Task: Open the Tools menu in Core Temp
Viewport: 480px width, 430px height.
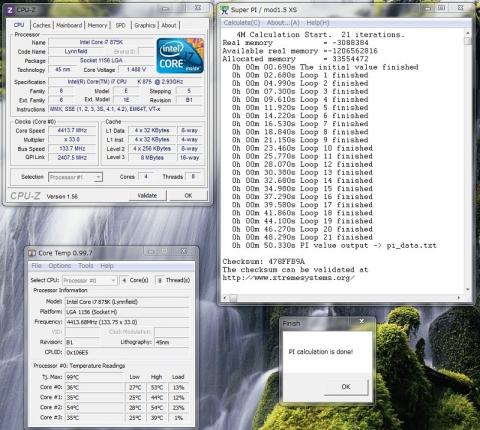Action: click(86, 266)
